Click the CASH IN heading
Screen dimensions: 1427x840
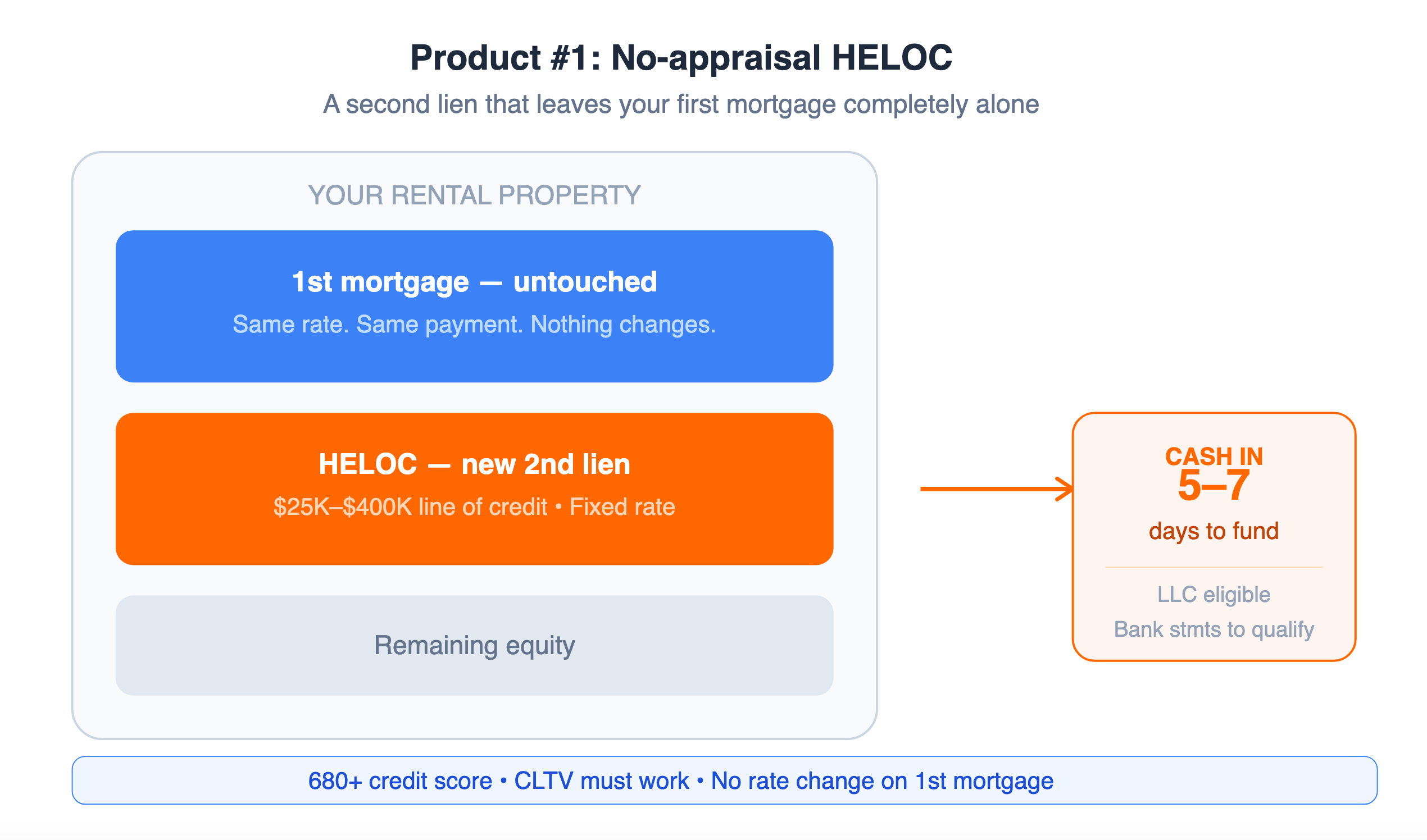1214,456
